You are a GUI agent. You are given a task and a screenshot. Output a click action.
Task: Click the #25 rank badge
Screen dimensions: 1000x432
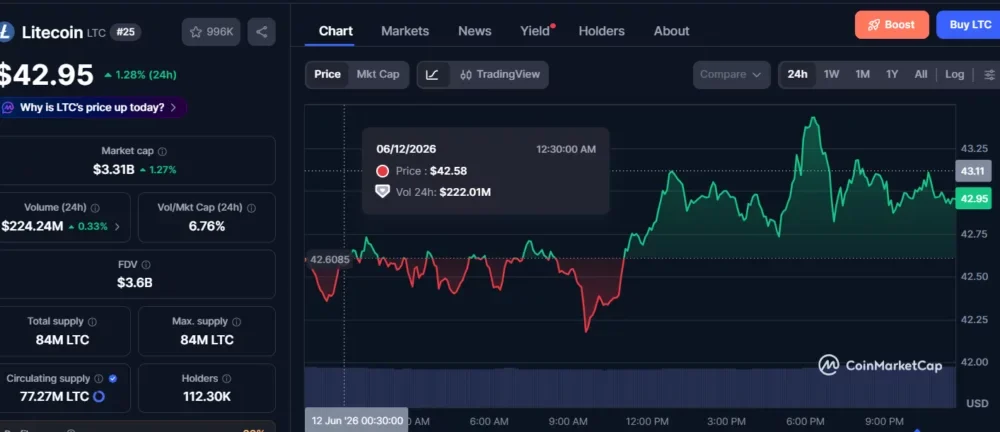pyautogui.click(x=126, y=32)
